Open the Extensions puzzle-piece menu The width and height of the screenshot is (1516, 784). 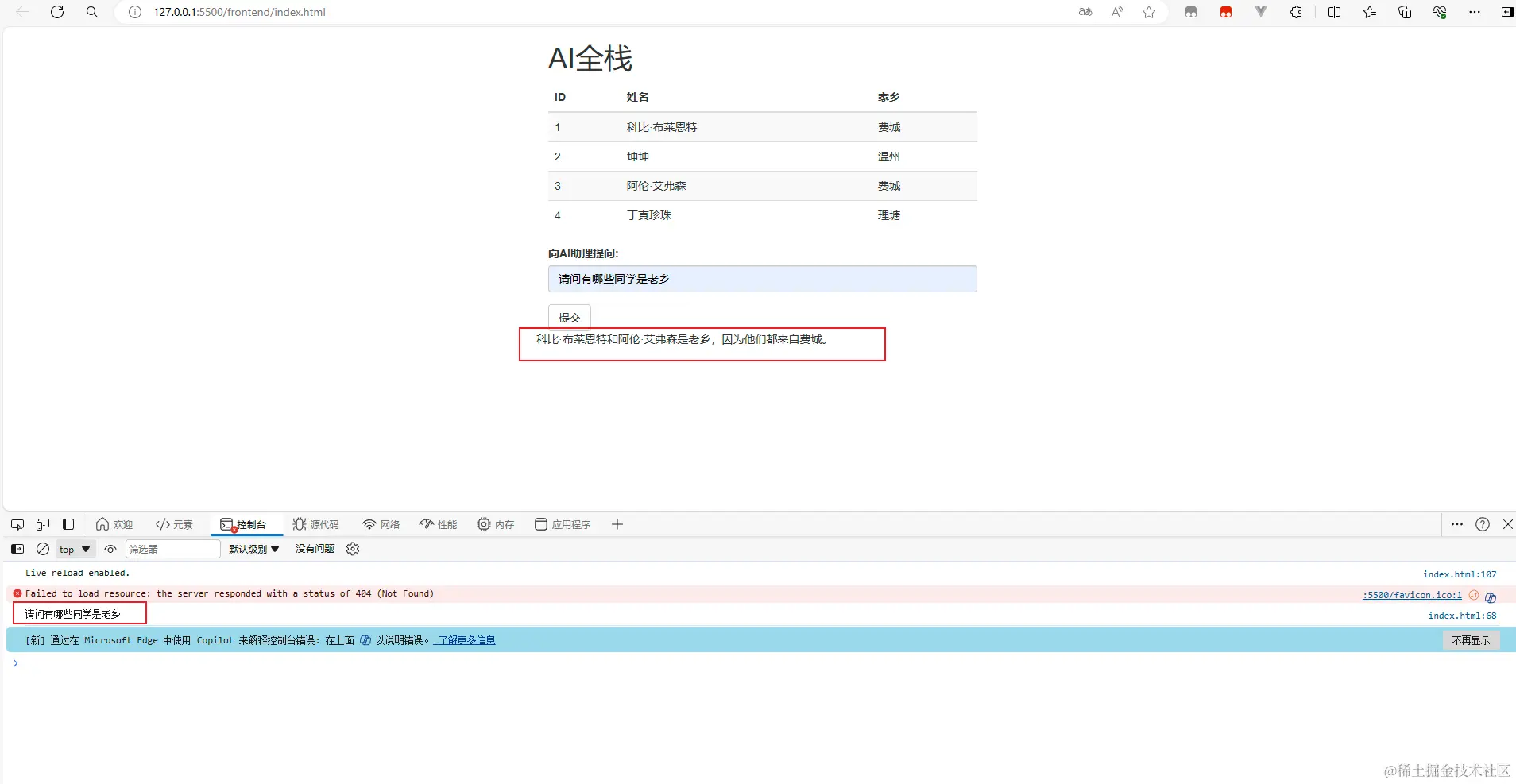point(1296,12)
